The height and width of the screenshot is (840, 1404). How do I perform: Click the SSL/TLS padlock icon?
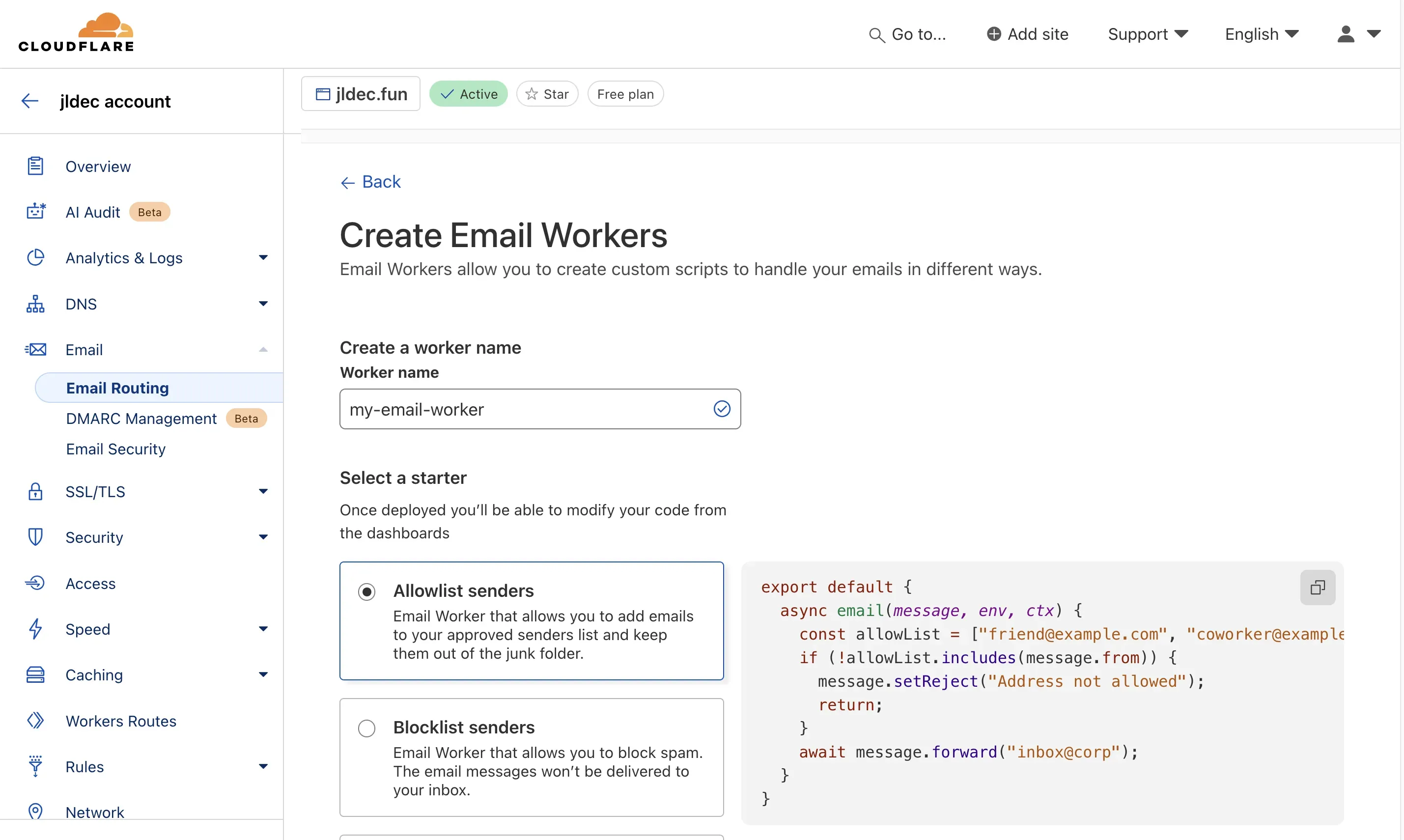(x=35, y=491)
